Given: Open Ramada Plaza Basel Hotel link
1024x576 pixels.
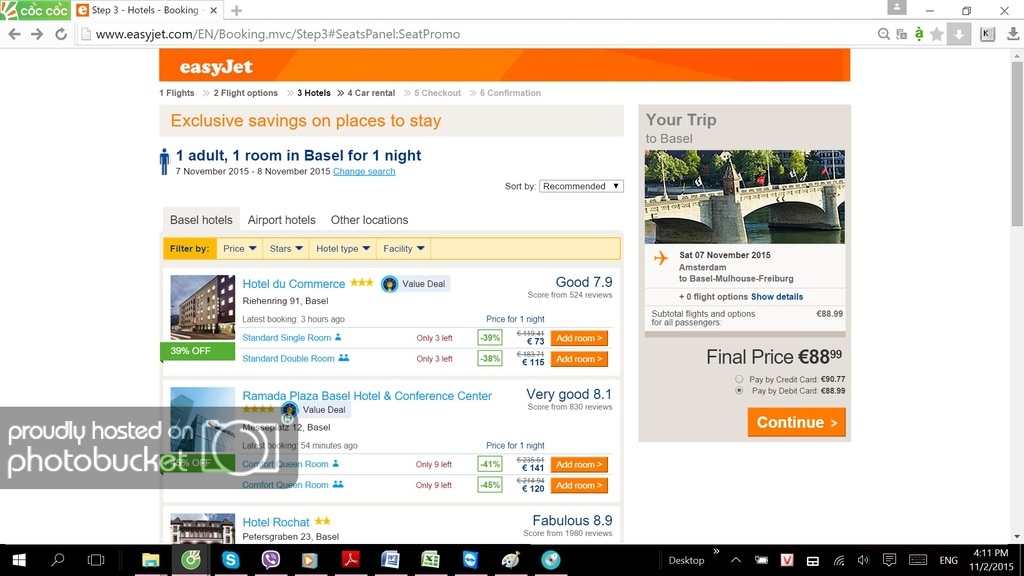Looking at the screenshot, I should click(367, 396).
